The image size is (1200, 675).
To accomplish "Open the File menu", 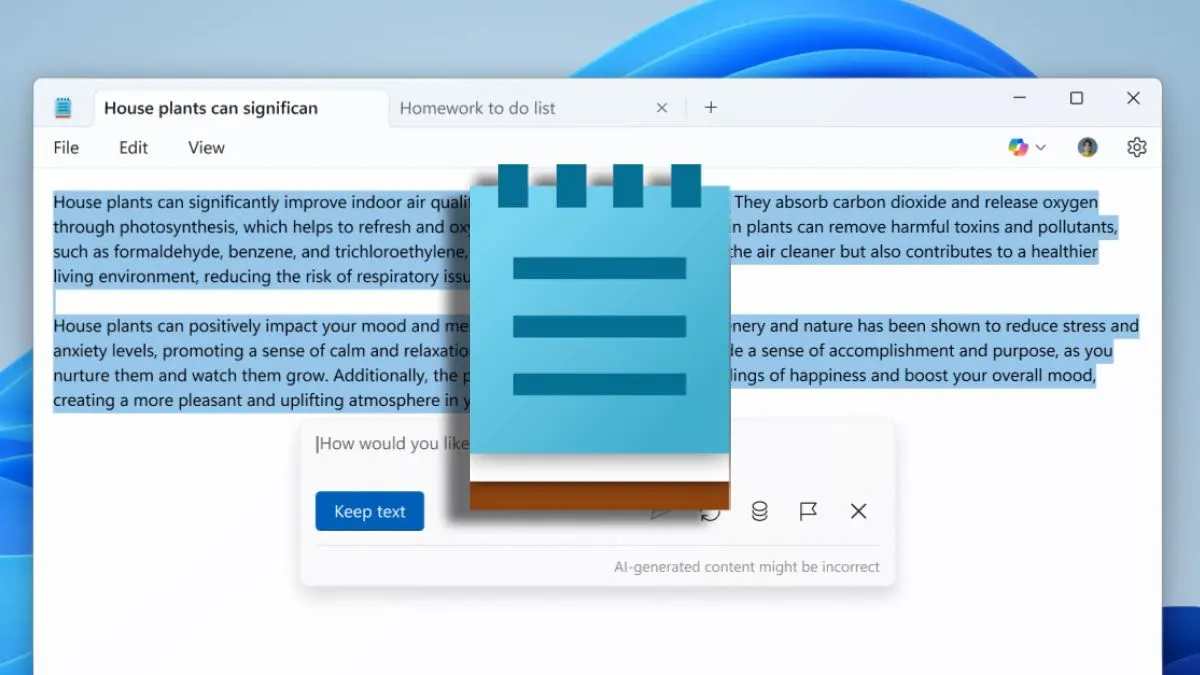I will (x=66, y=148).
